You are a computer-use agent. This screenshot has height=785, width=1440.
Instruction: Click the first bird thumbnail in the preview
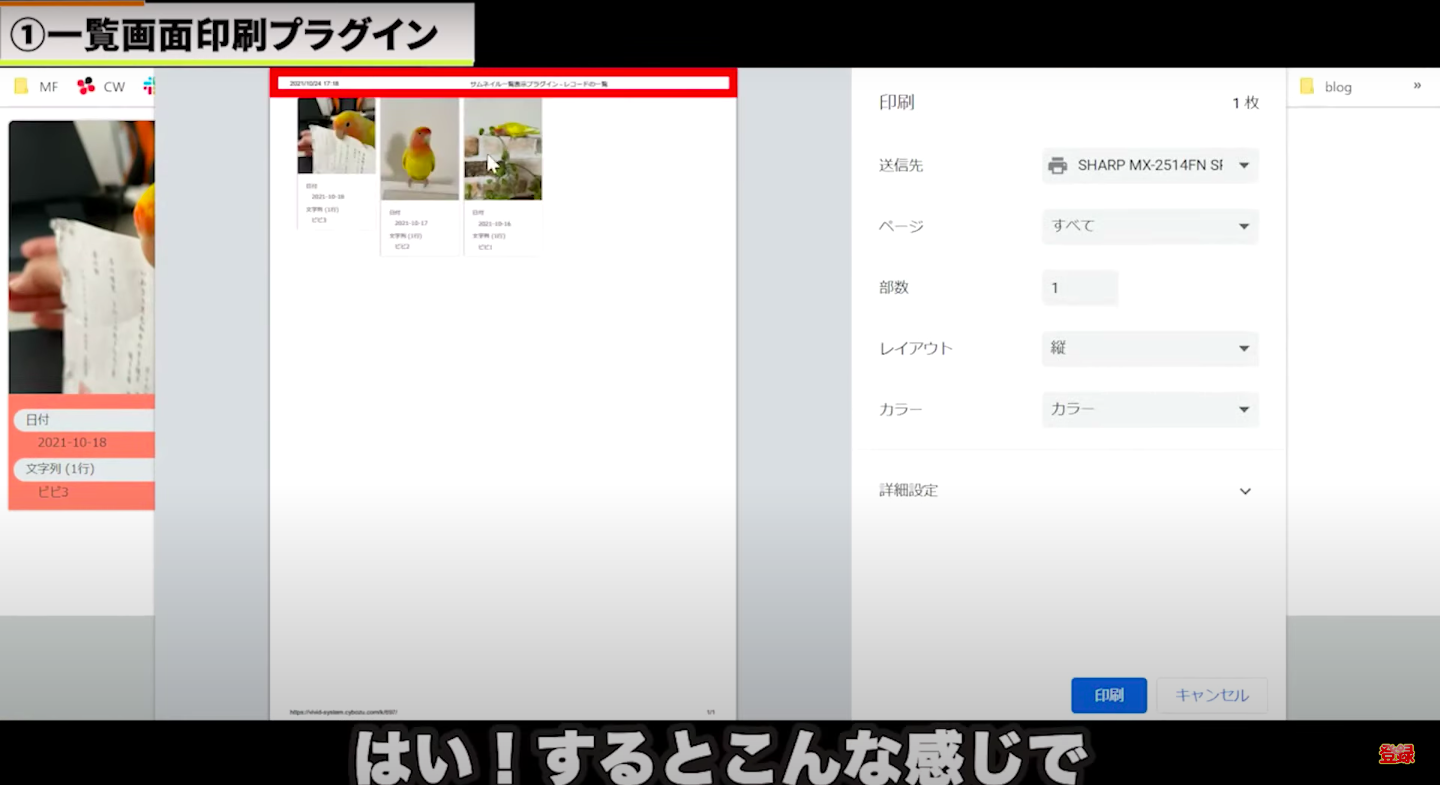tap(336, 136)
